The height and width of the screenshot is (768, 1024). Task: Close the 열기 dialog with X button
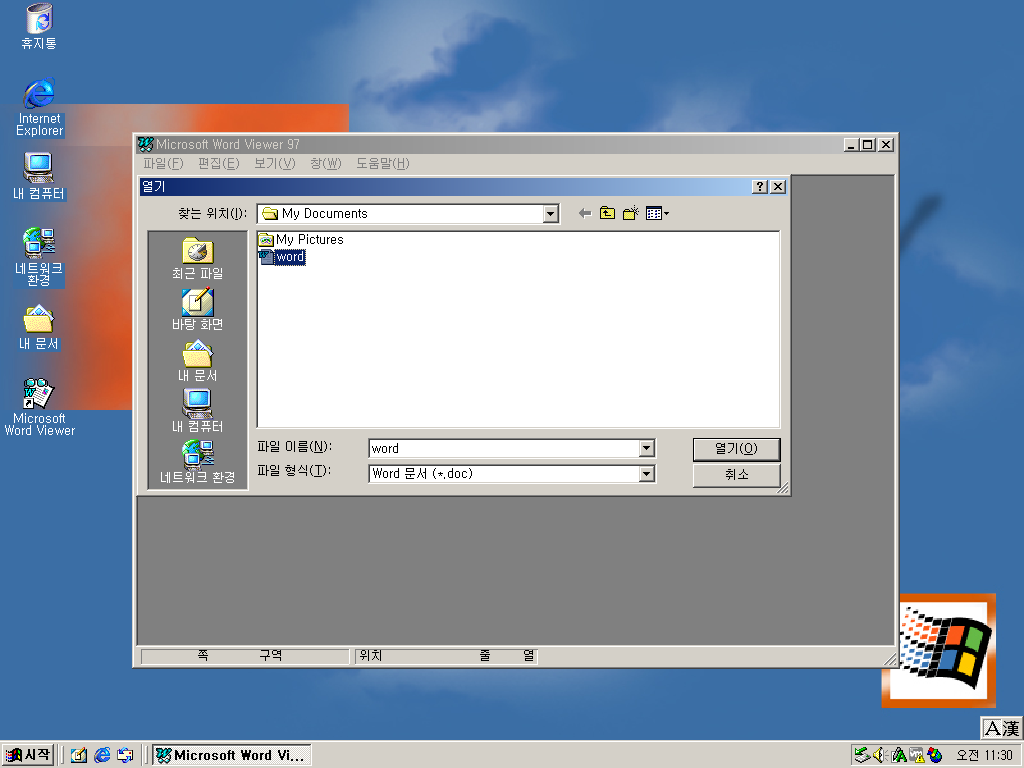click(x=777, y=187)
